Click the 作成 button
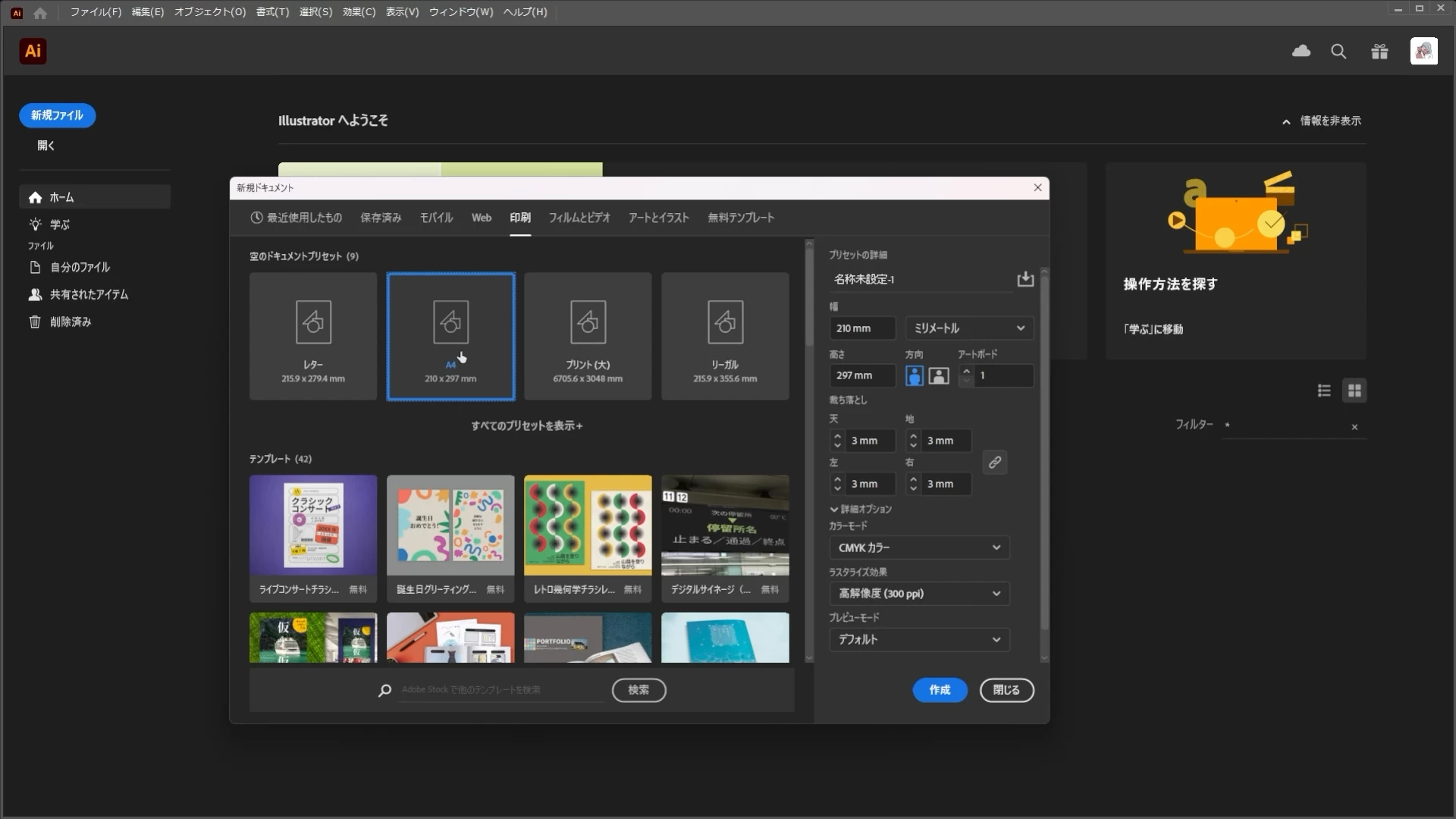Viewport: 1456px width, 819px height. click(x=940, y=690)
